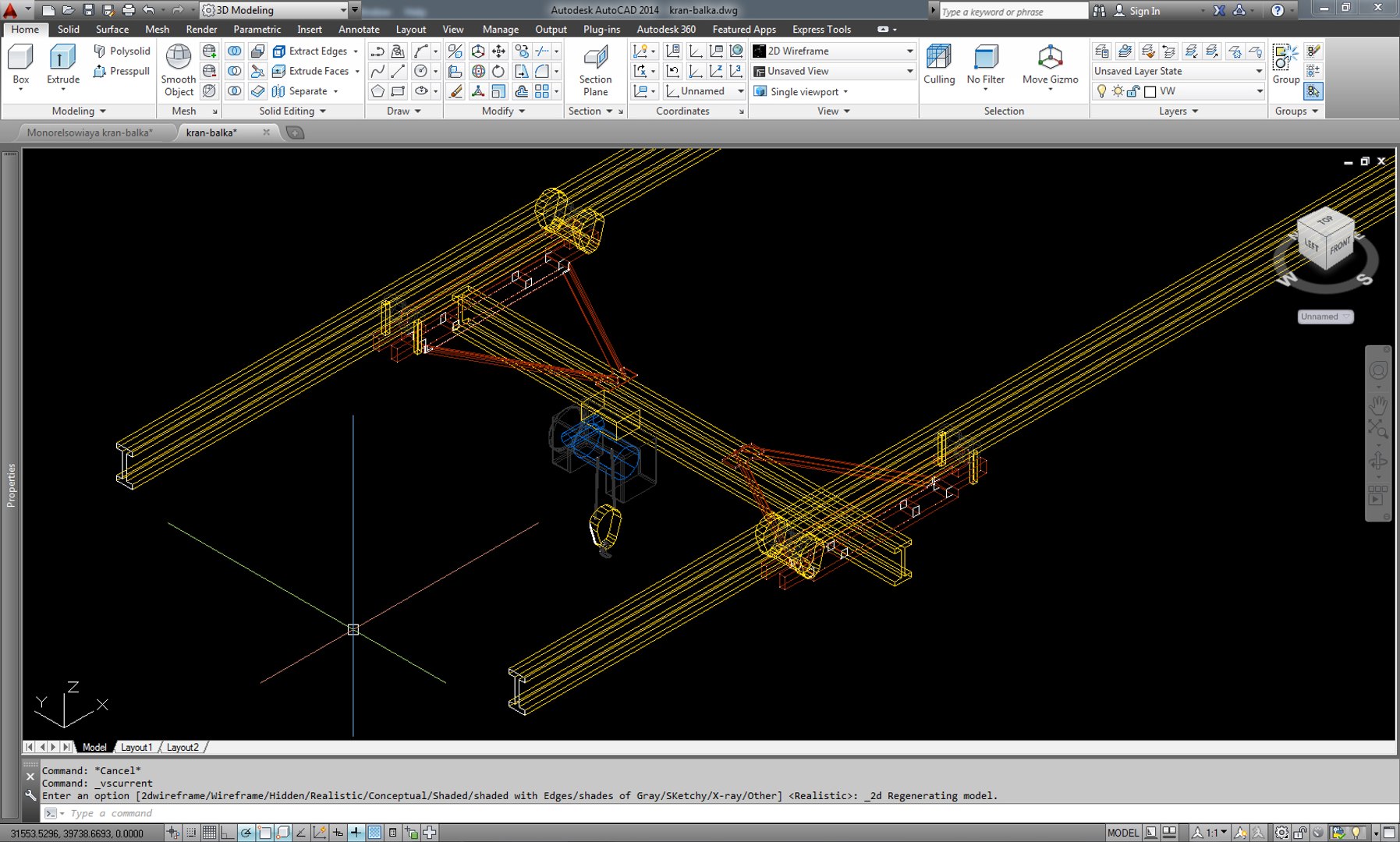Select the Move Gizmo tool

pyautogui.click(x=1050, y=65)
